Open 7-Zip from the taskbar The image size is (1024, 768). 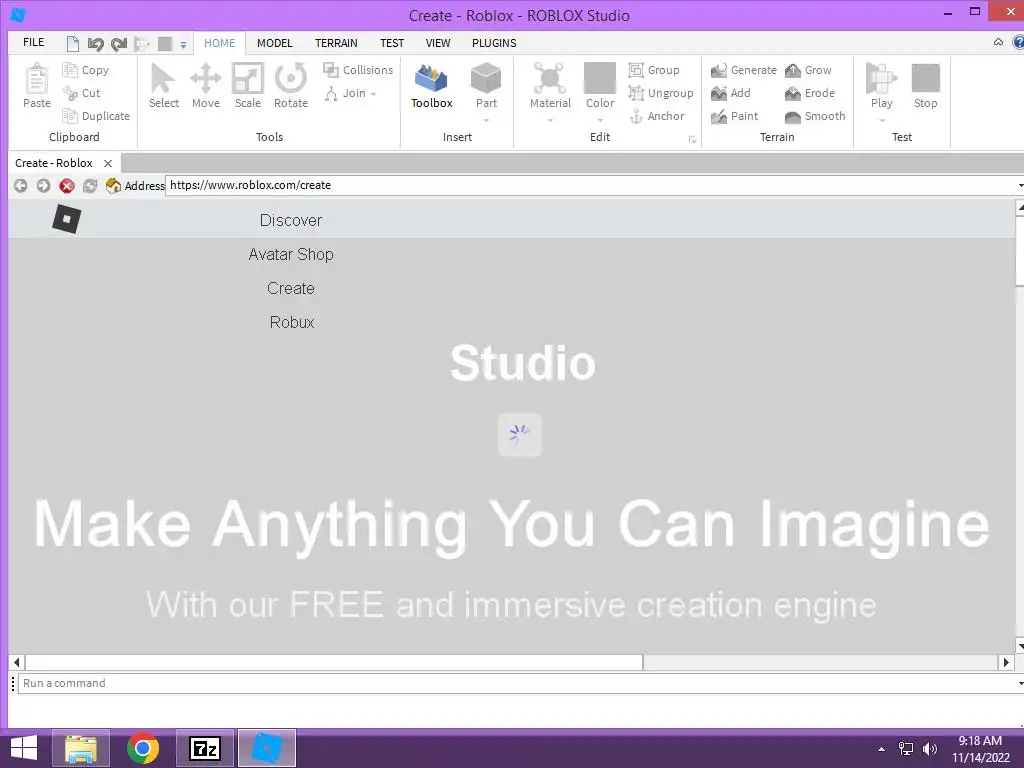pyautogui.click(x=204, y=748)
